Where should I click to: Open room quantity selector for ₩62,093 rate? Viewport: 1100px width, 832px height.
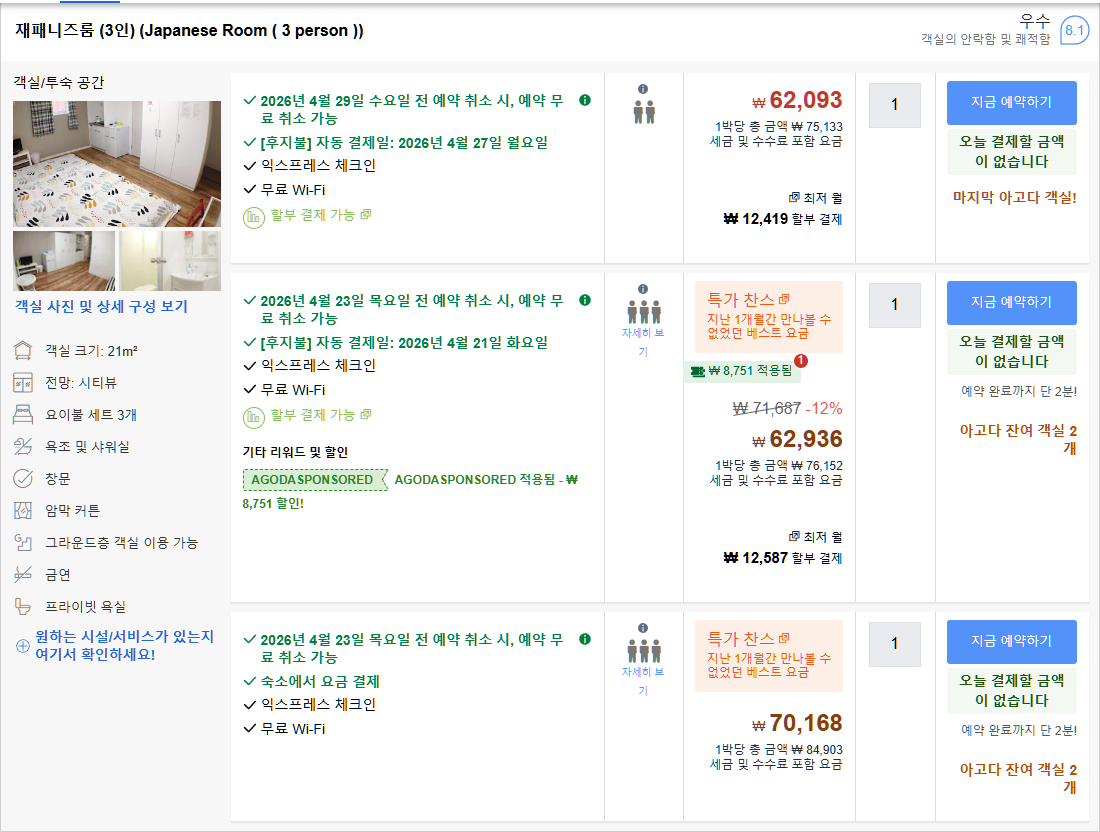(x=894, y=105)
